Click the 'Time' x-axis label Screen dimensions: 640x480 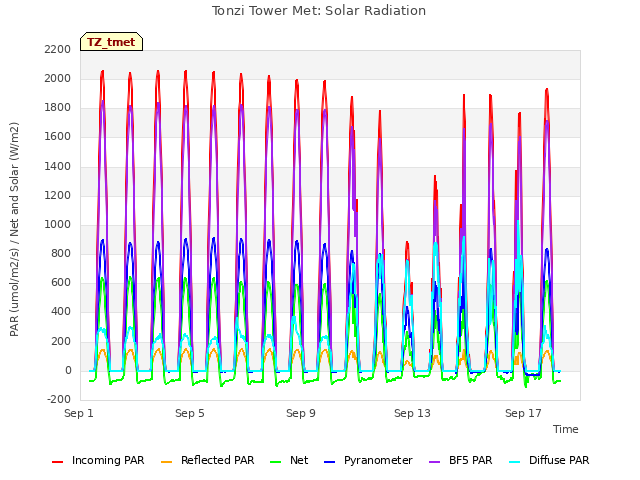click(x=566, y=429)
